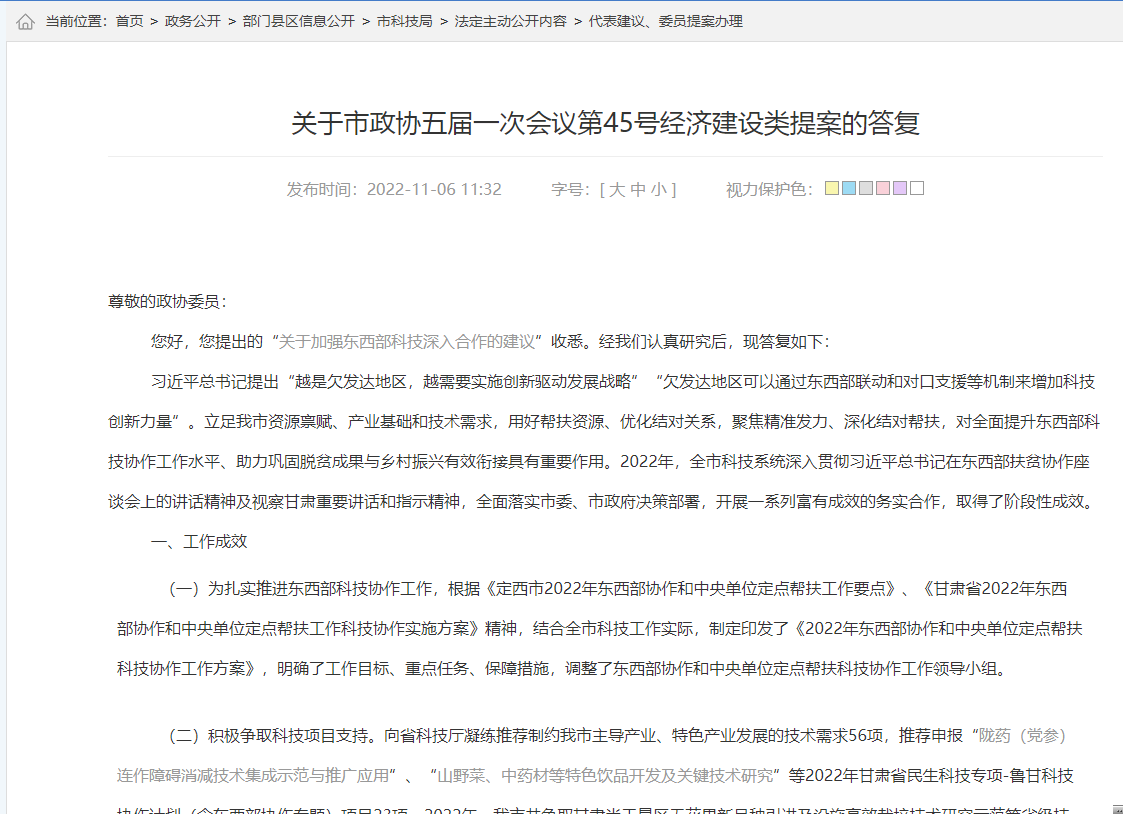Click the home icon beside 当前位置

pos(26,20)
